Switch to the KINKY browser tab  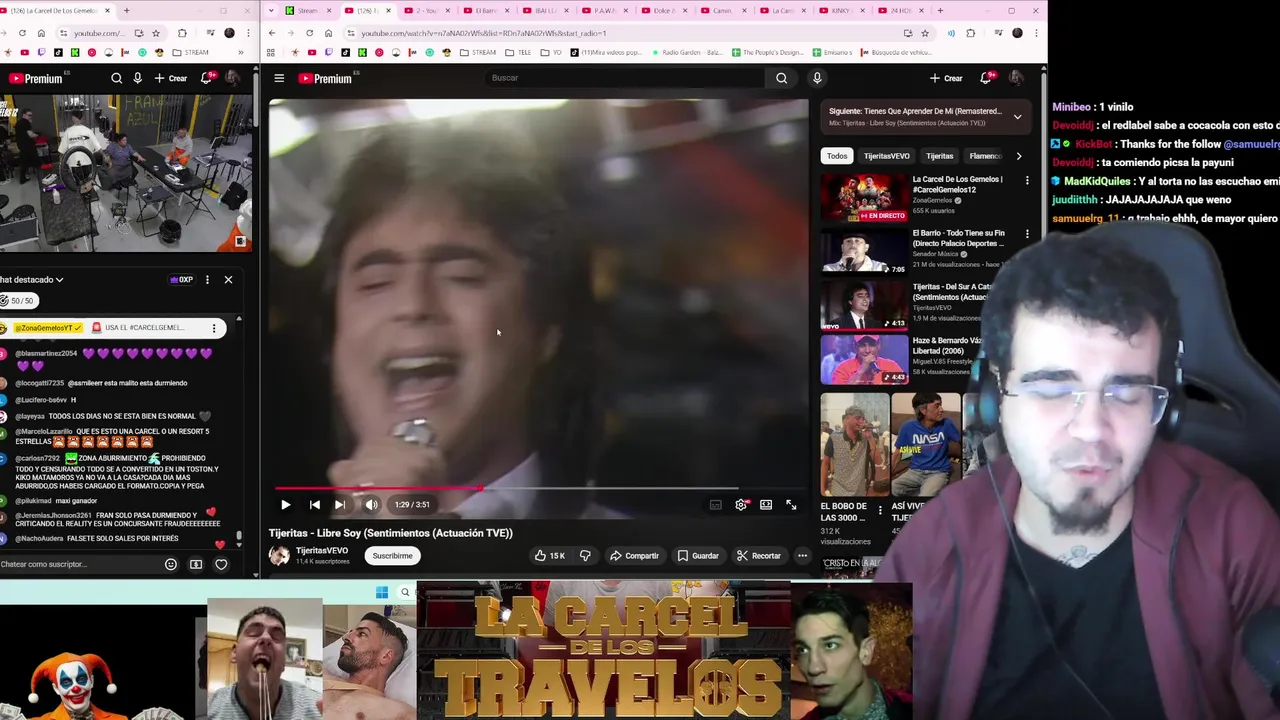[x=842, y=11]
